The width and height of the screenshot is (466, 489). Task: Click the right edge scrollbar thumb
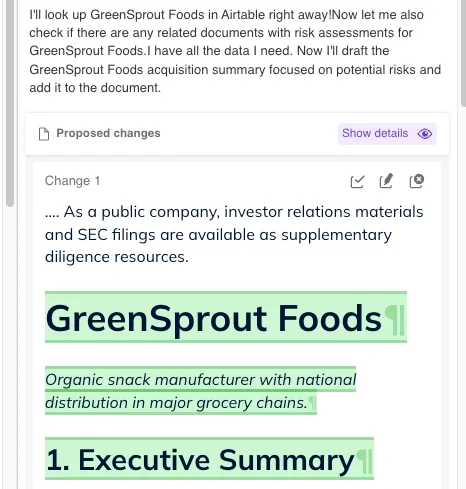(463, 53)
